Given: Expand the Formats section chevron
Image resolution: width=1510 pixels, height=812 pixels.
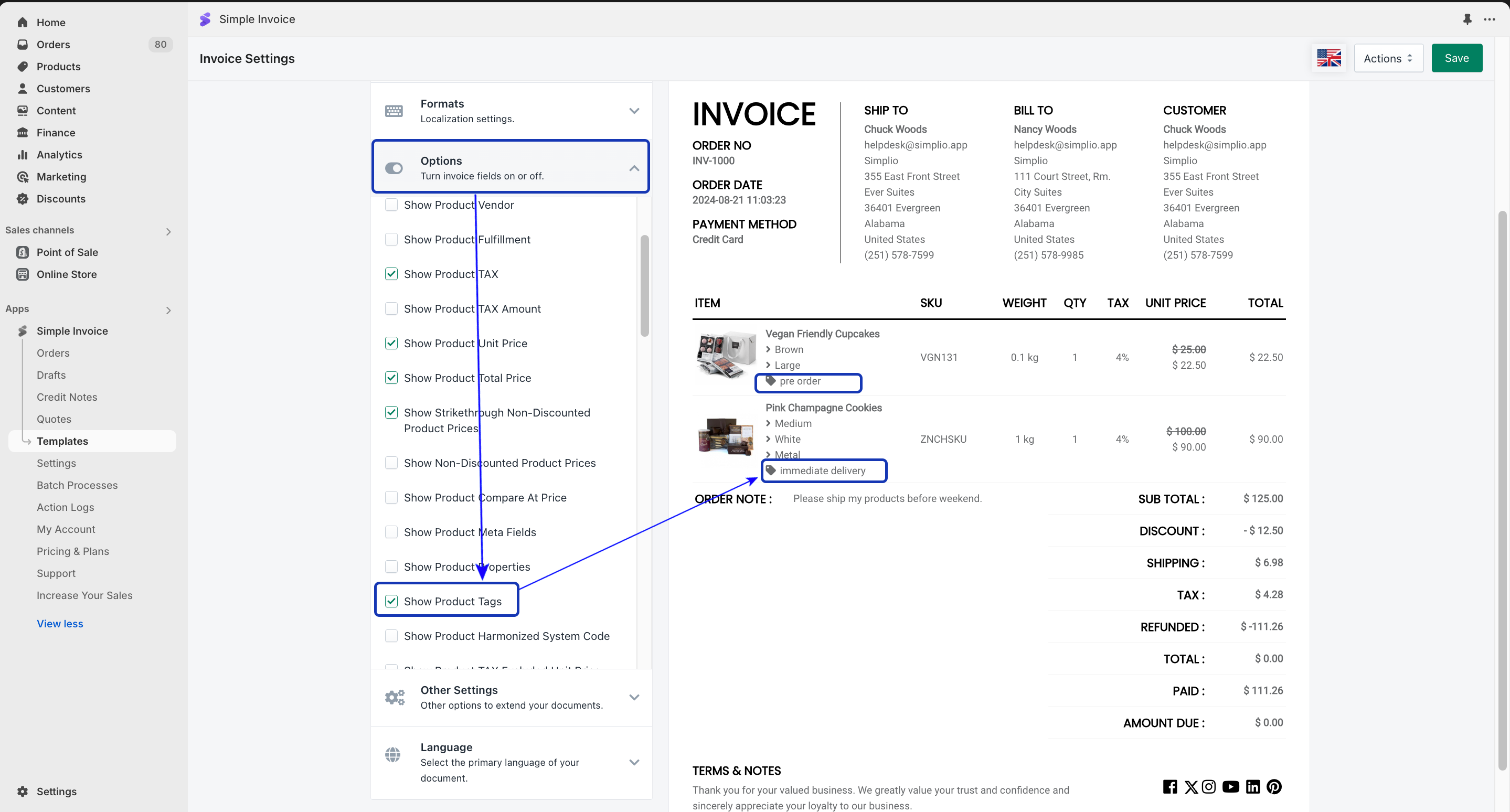Looking at the screenshot, I should (634, 111).
